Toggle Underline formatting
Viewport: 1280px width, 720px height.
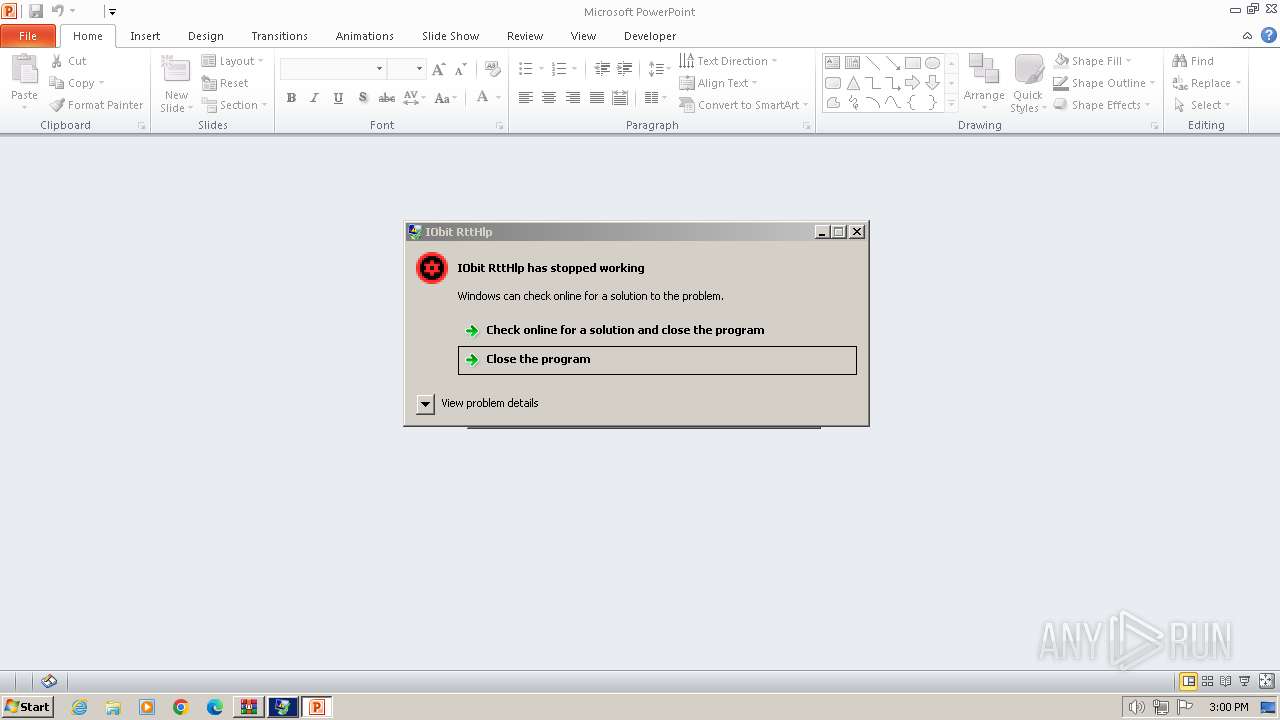[338, 98]
